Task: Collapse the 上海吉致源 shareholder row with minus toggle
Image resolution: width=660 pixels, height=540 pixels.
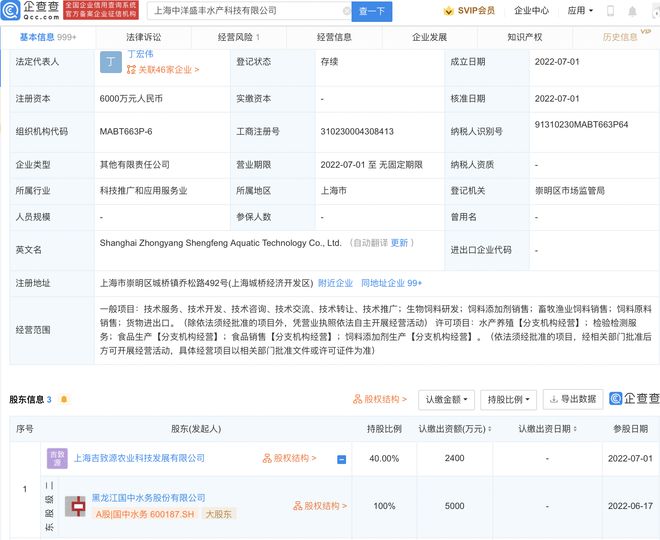Action: click(341, 459)
